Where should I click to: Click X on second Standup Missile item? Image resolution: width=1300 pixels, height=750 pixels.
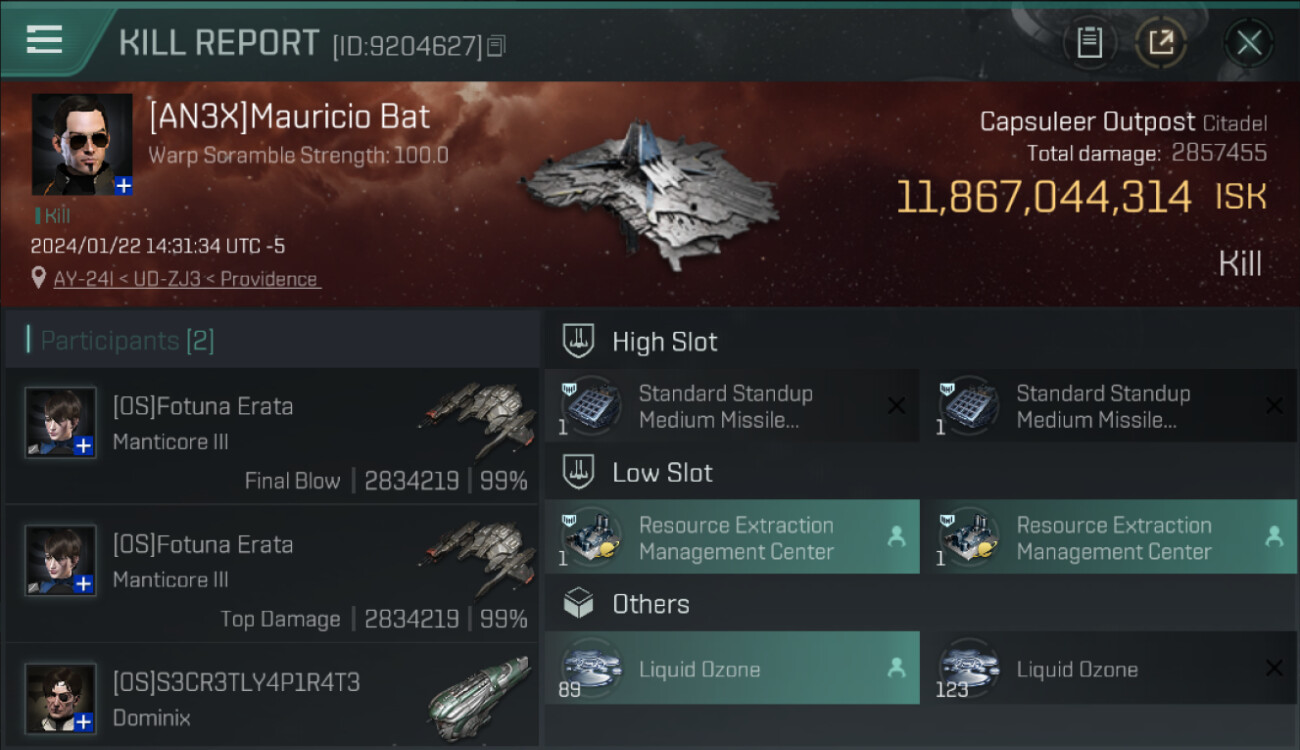click(x=1273, y=406)
